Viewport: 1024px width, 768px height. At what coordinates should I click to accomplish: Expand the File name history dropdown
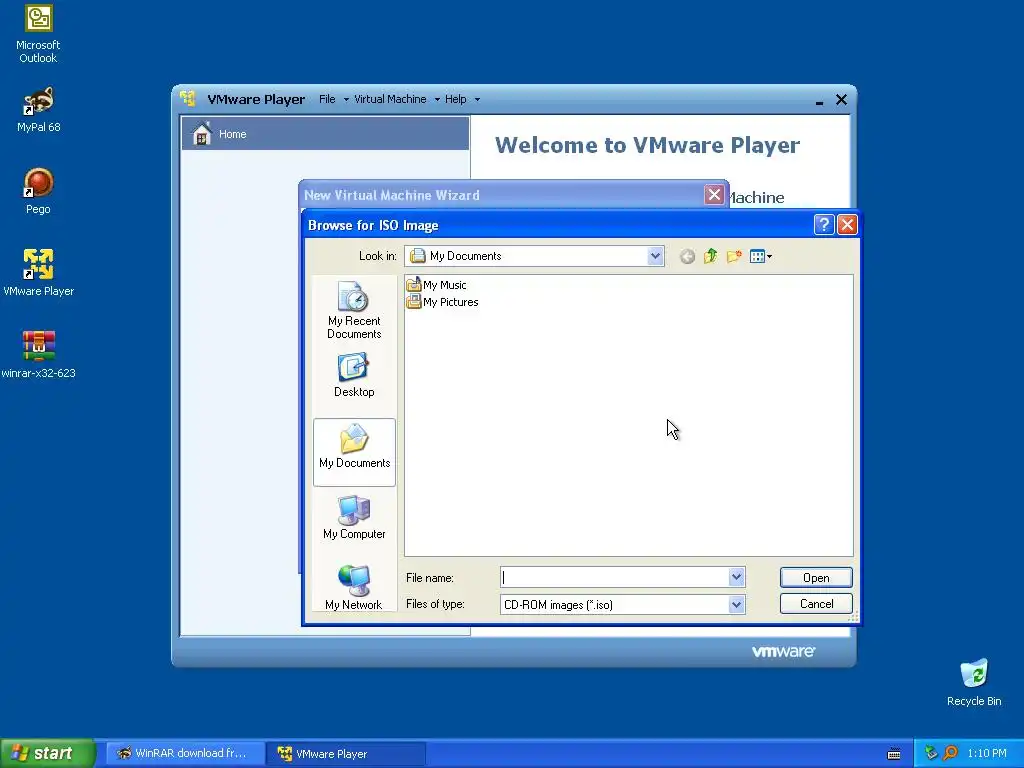point(737,577)
